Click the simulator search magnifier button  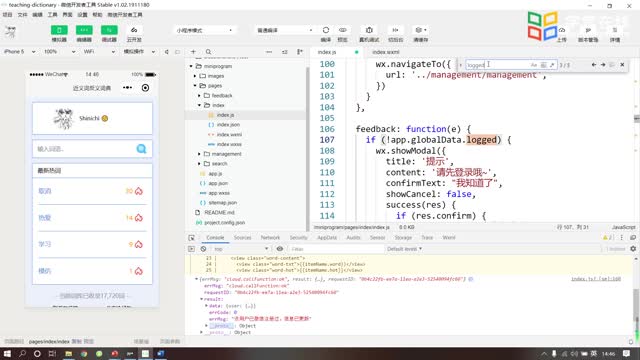point(141,149)
